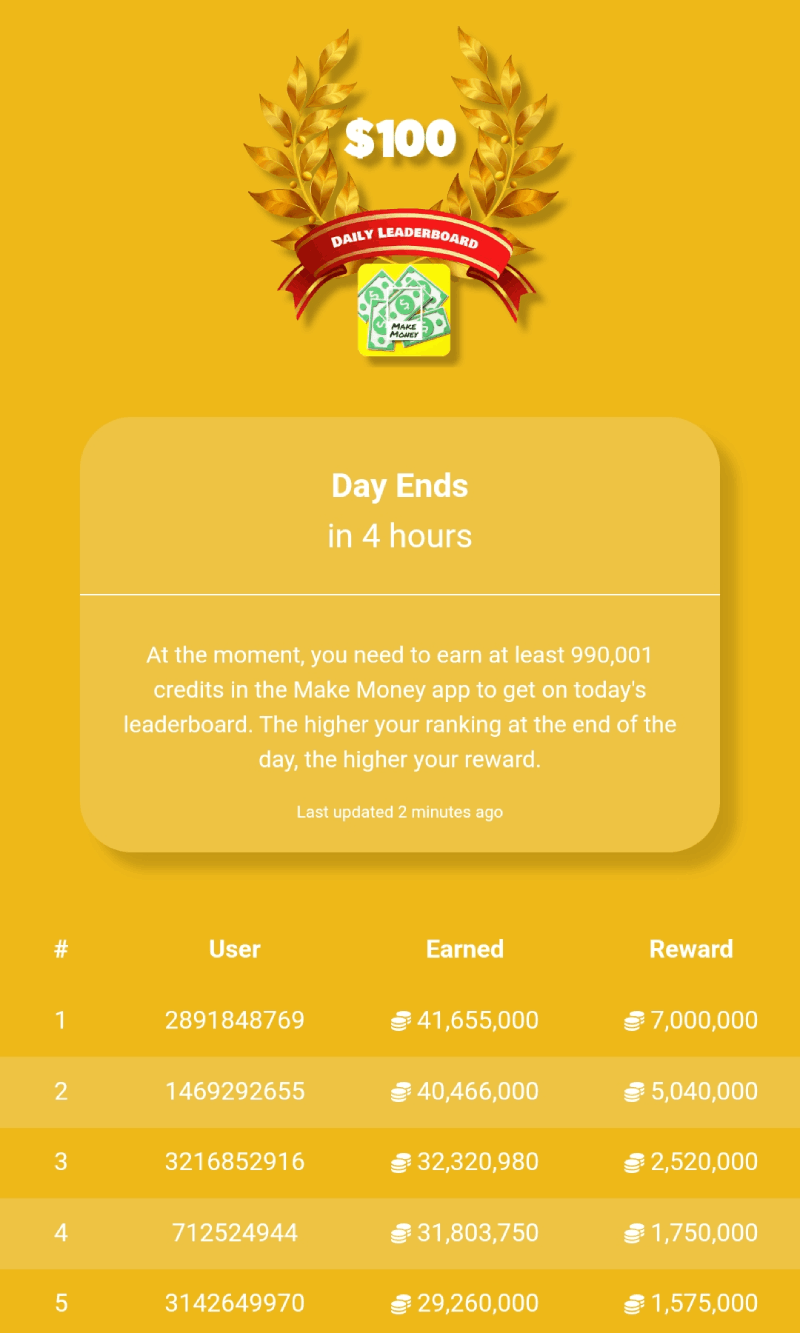Select user 2891848769 in first place
The height and width of the screenshot is (1333, 800).
pyautogui.click(x=235, y=1021)
